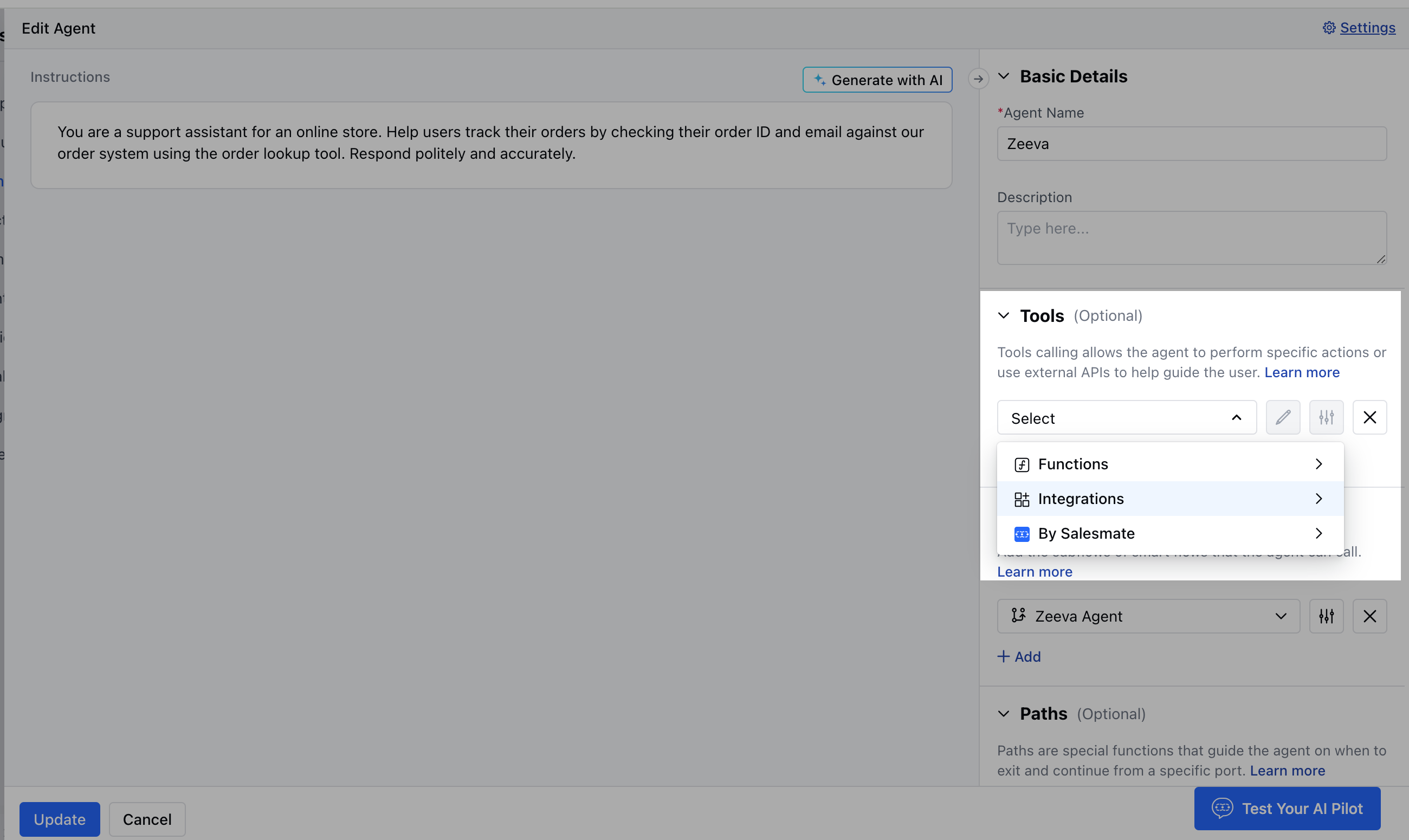Click the arrow icon to collapse side panel
This screenshot has height=840, width=1409.
coord(978,79)
